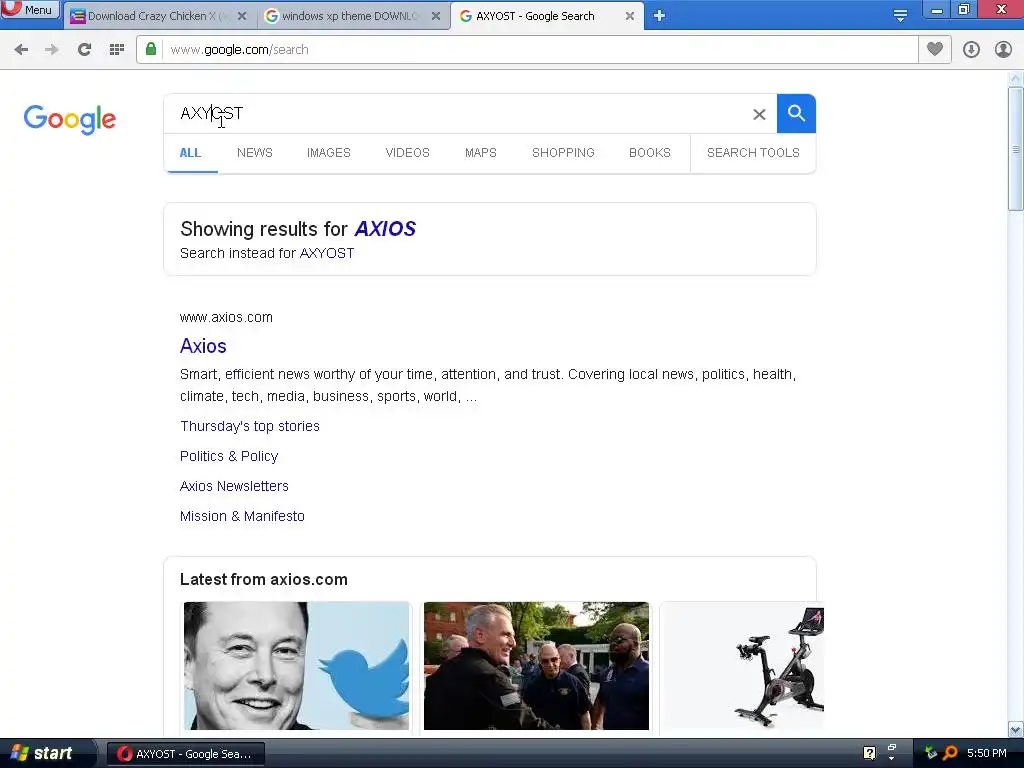Click the Google logo
This screenshot has width=1024, height=768.
(x=70, y=120)
